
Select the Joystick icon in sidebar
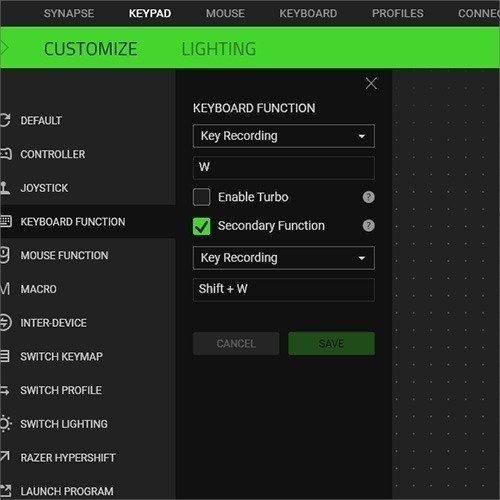click(5, 188)
